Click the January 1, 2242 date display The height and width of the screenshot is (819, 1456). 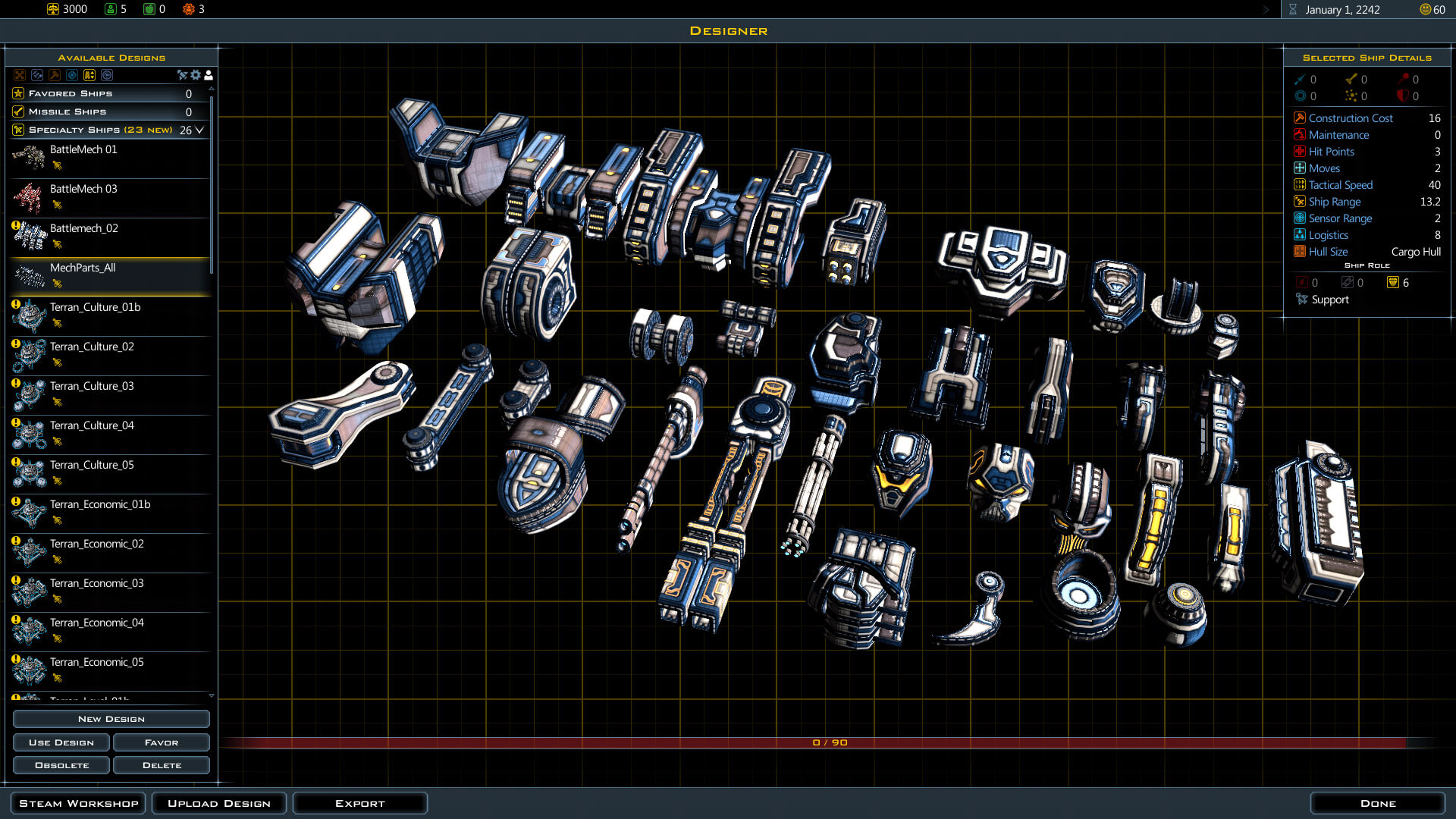(1342, 10)
